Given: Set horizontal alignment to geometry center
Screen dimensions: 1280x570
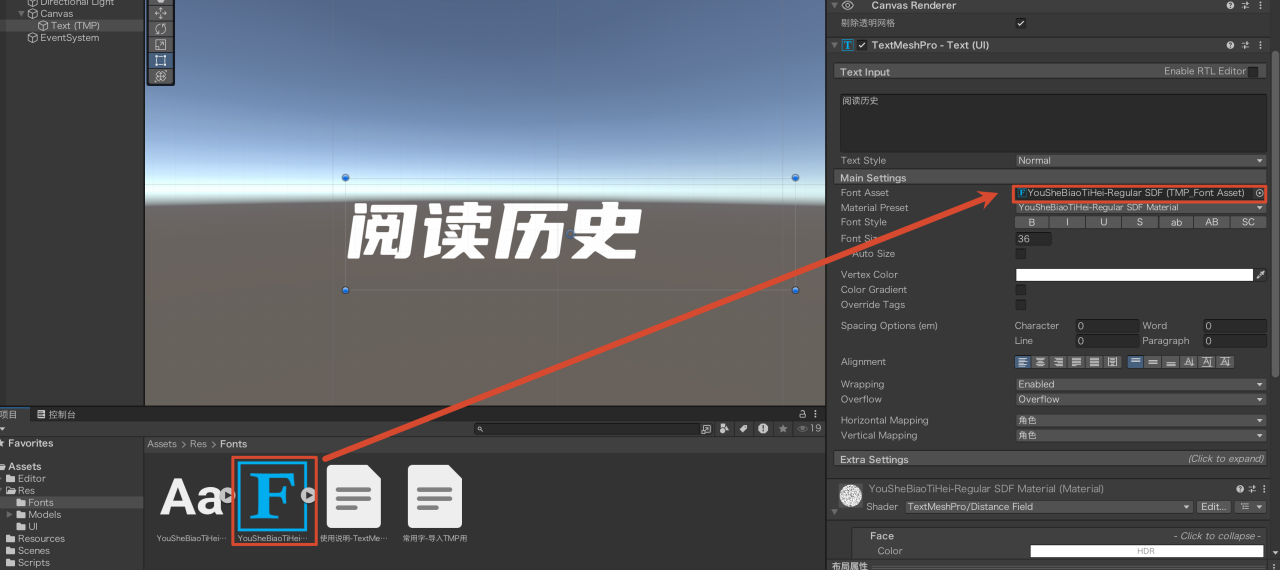Looking at the screenshot, I should click(x=1113, y=362).
